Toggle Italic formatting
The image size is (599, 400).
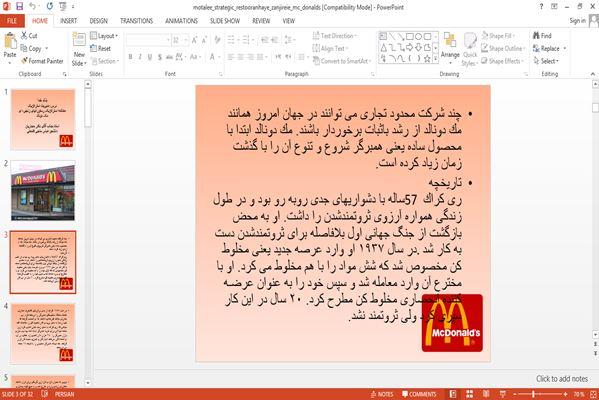(x=140, y=57)
